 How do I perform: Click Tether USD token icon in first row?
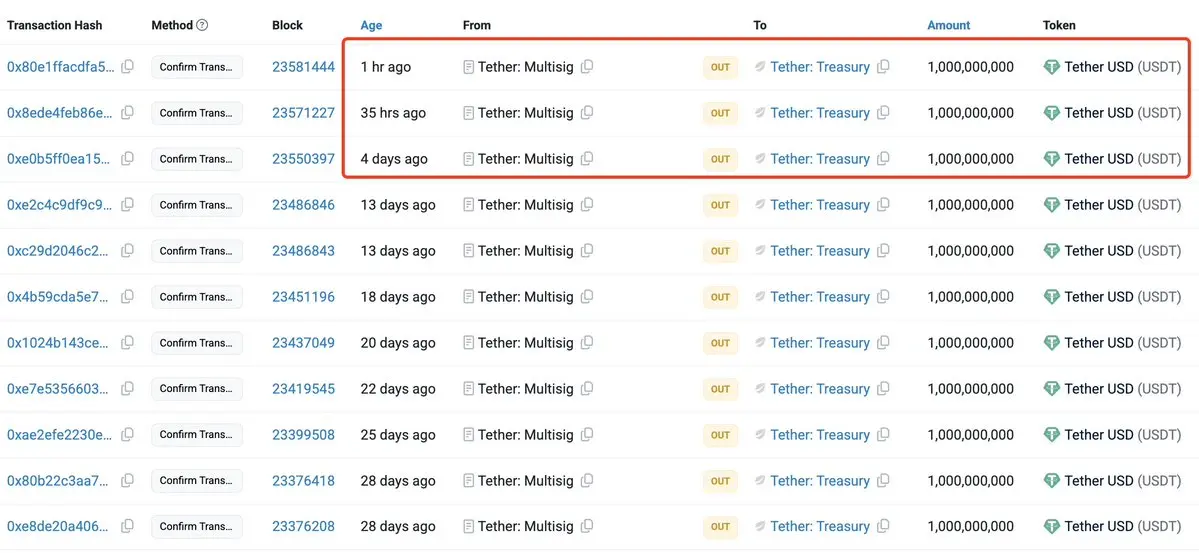[1051, 67]
